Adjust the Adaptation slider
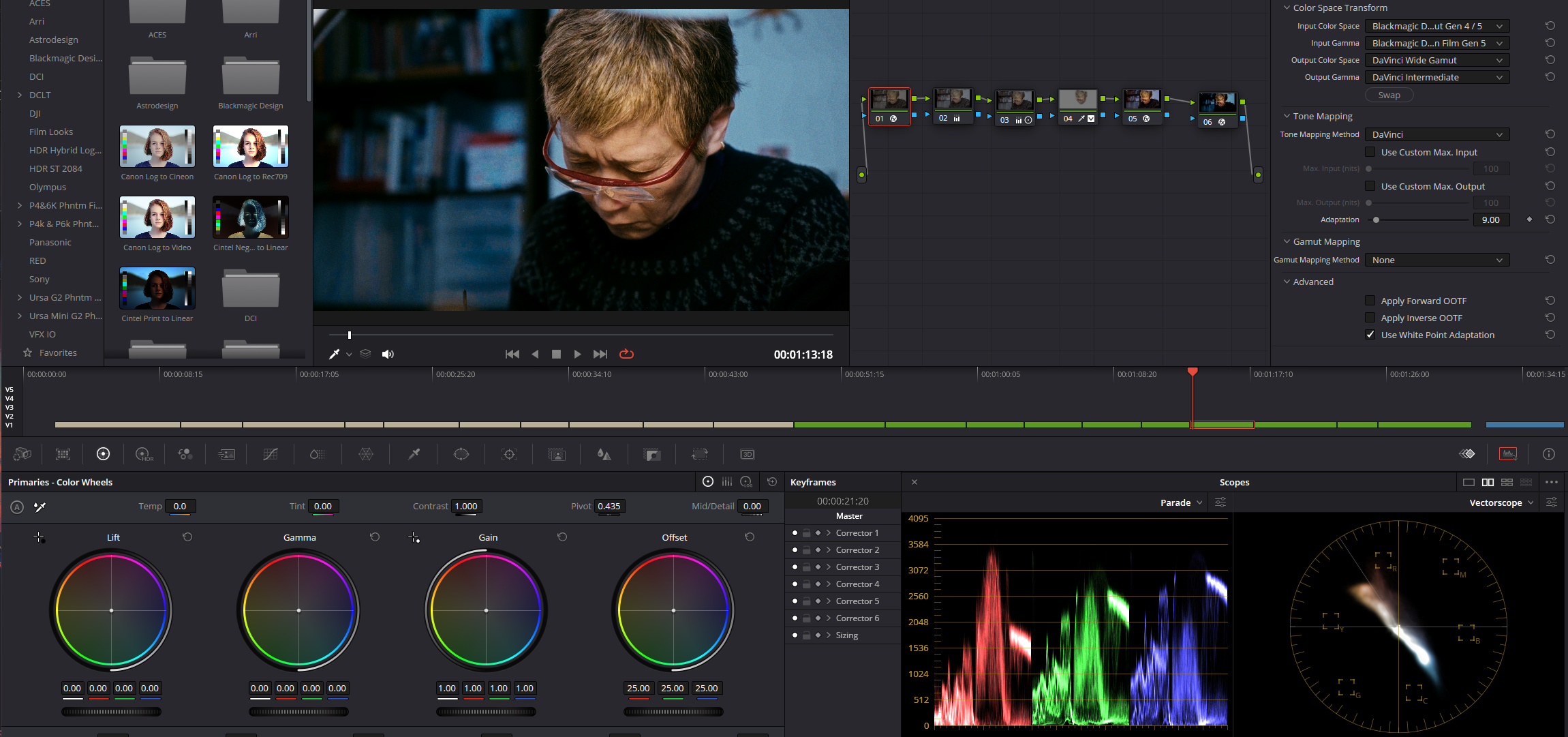This screenshot has width=1568, height=737. (1377, 220)
